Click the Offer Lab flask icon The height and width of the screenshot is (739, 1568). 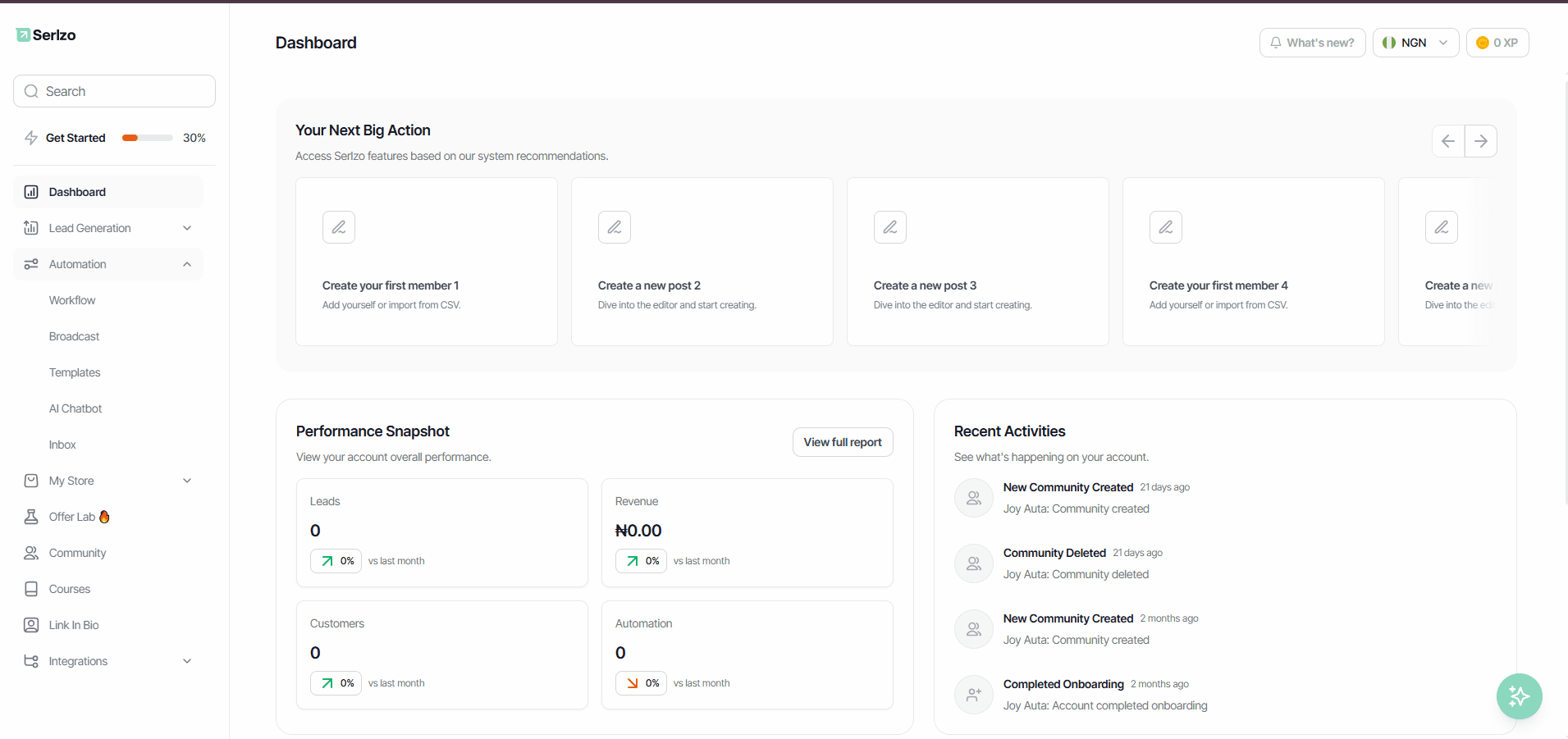point(31,517)
